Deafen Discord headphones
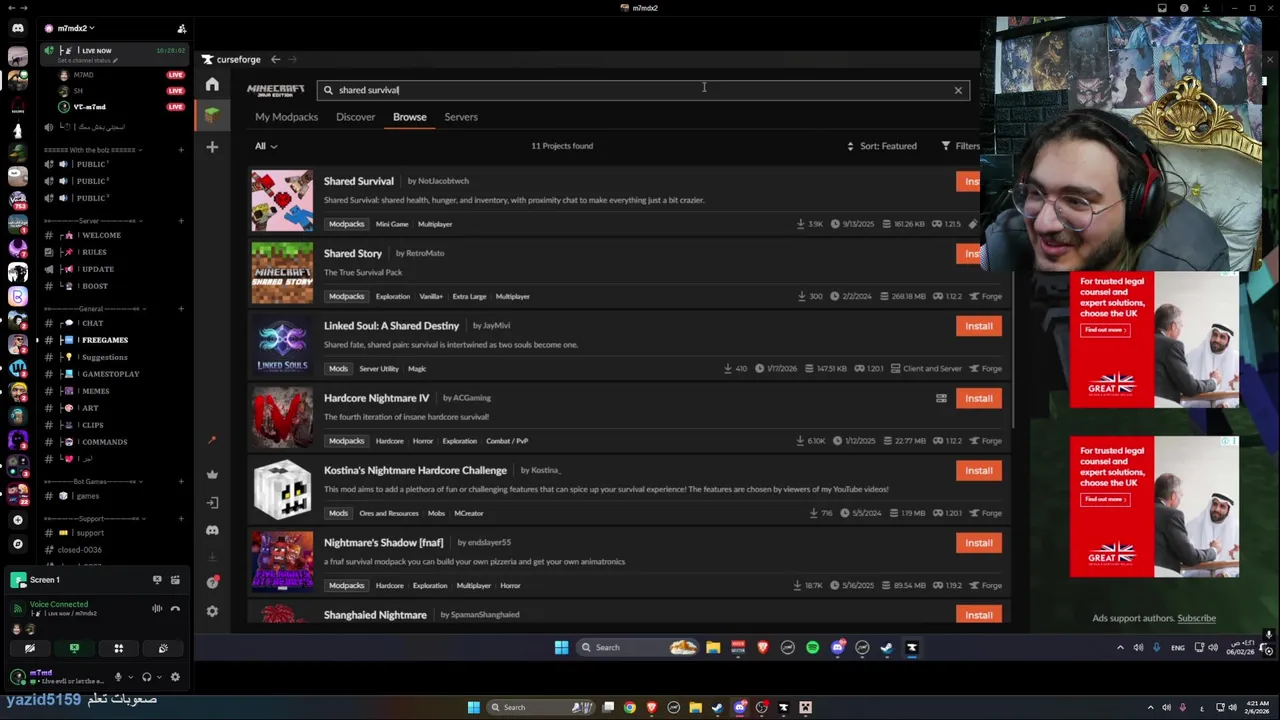Screen dimensions: 1280x720 (x=146, y=677)
